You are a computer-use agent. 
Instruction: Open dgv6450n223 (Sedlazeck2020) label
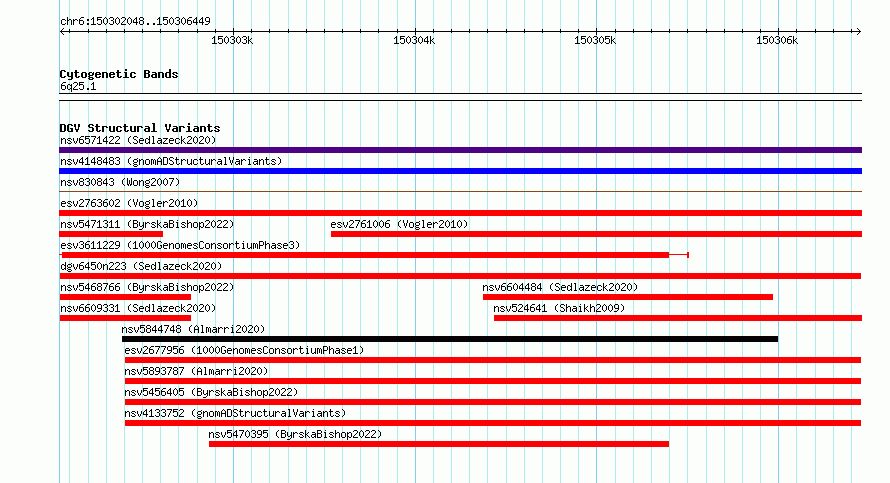point(141,266)
